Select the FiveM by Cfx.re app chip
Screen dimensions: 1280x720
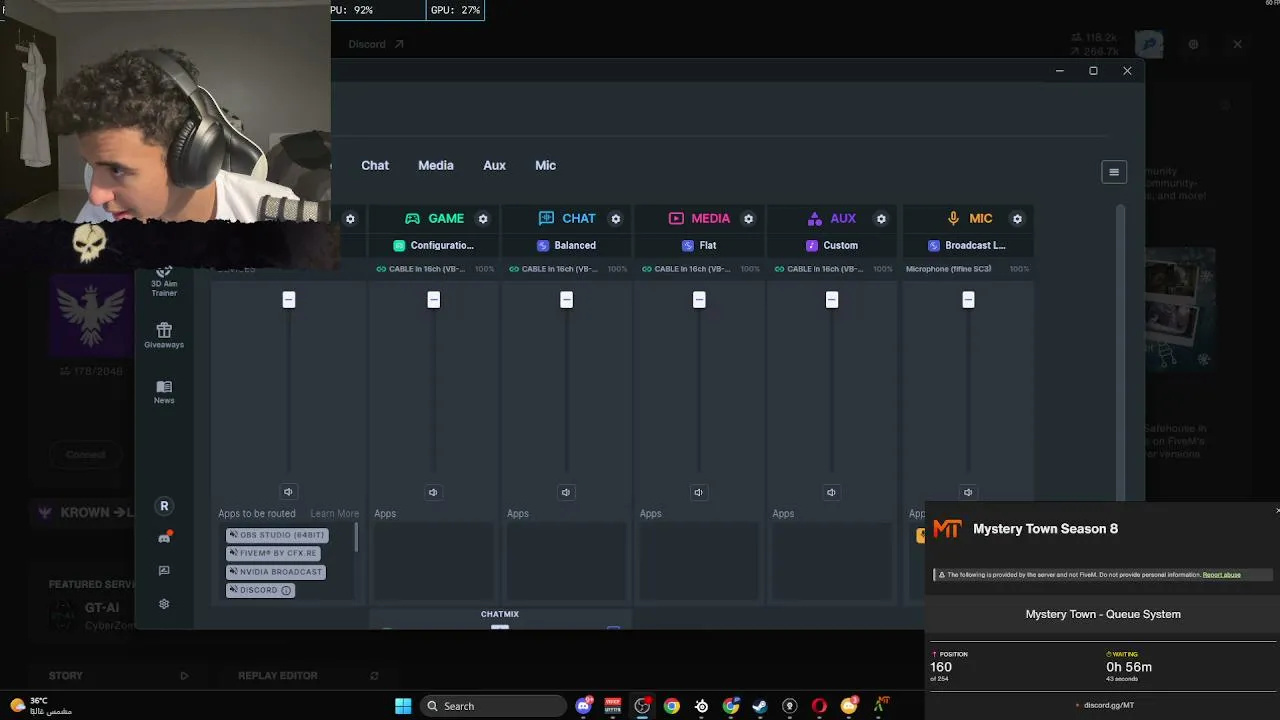(273, 553)
